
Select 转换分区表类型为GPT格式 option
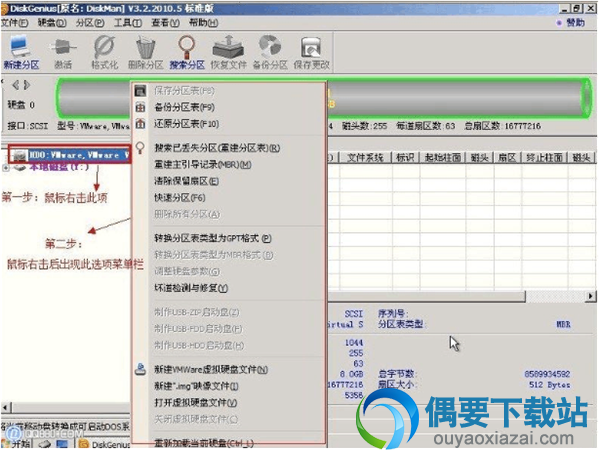(213, 238)
